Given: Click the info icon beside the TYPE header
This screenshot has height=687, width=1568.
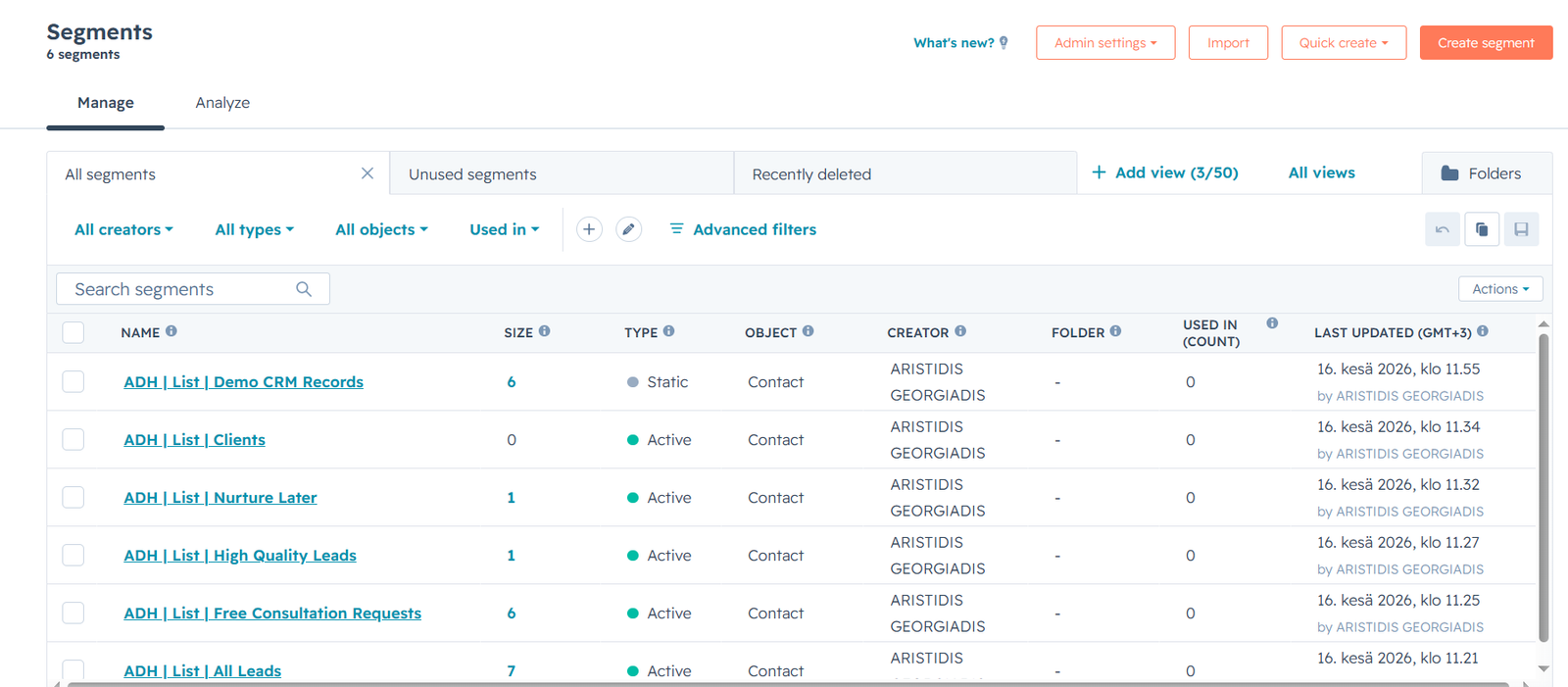Looking at the screenshot, I should click(668, 331).
